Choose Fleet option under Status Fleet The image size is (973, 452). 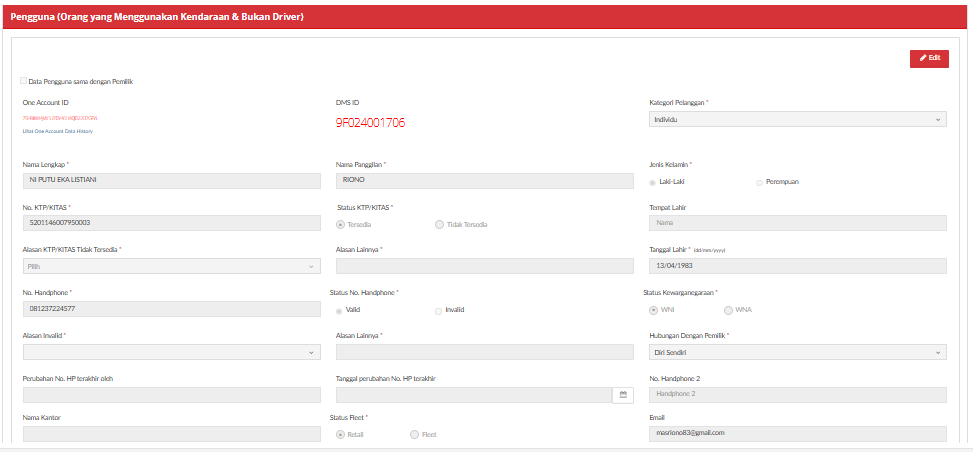tap(414, 435)
